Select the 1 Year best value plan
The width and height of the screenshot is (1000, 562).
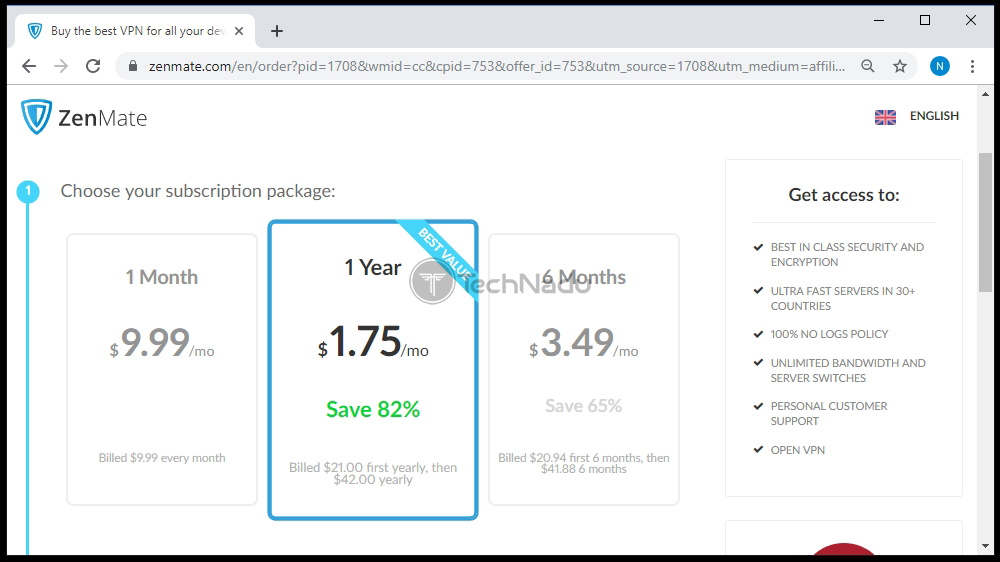coord(373,370)
